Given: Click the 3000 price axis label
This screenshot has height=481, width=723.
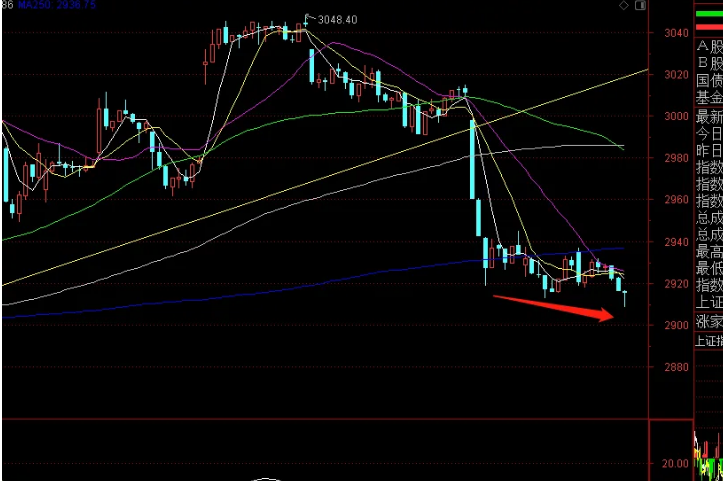Looking at the screenshot, I should (x=676, y=116).
